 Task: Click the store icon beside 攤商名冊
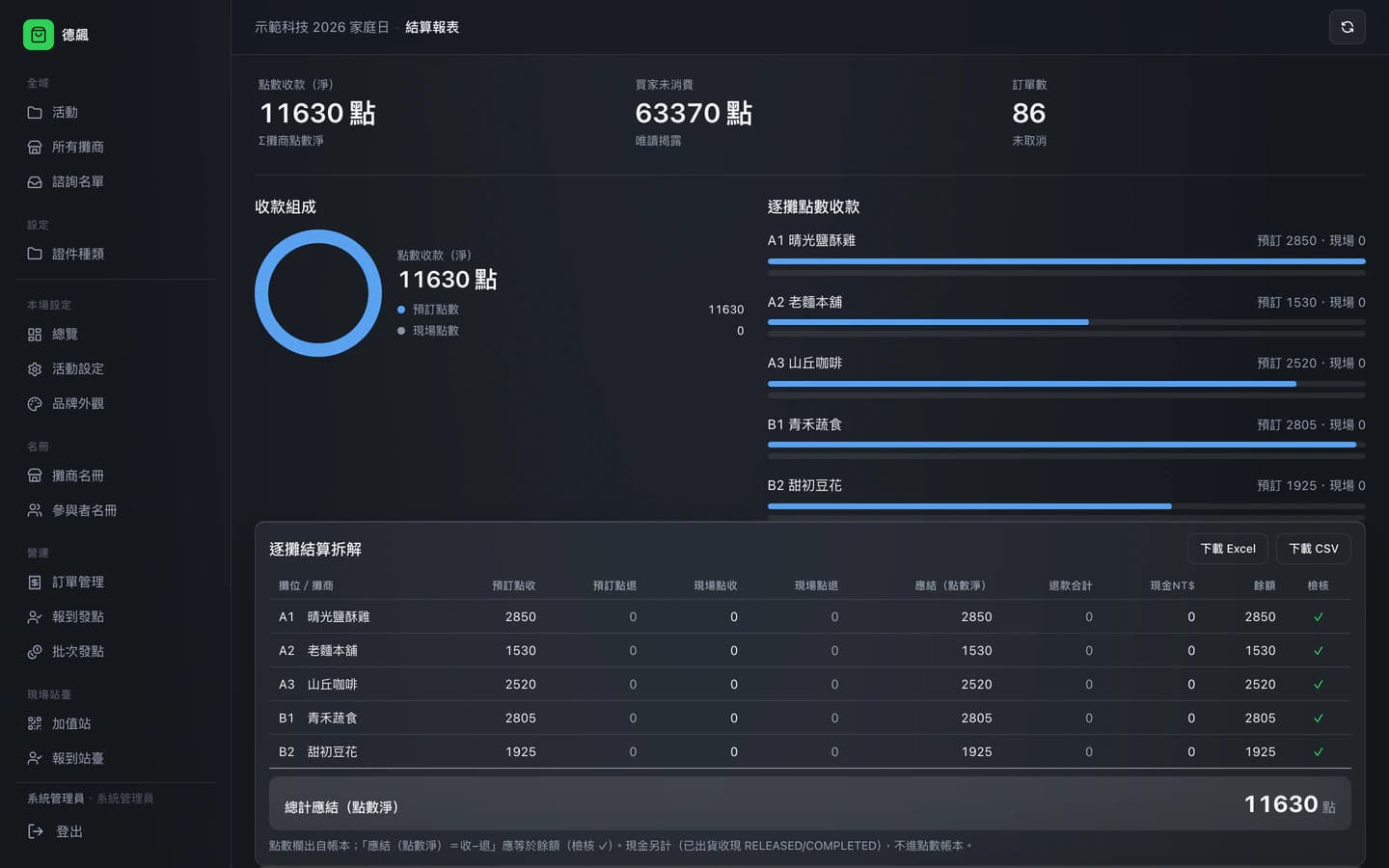[35, 475]
